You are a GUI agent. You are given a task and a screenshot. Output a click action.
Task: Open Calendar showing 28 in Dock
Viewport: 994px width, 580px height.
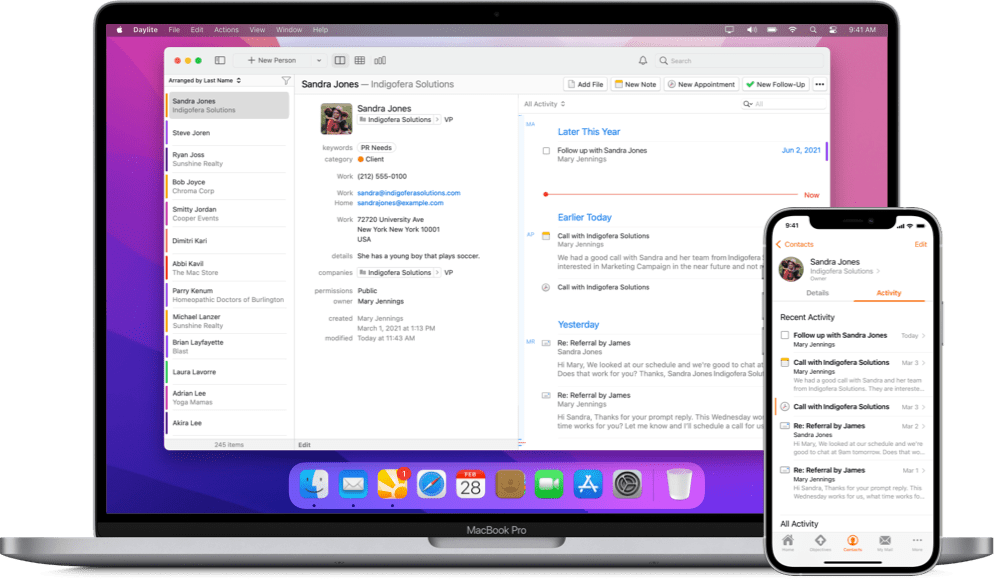470,485
